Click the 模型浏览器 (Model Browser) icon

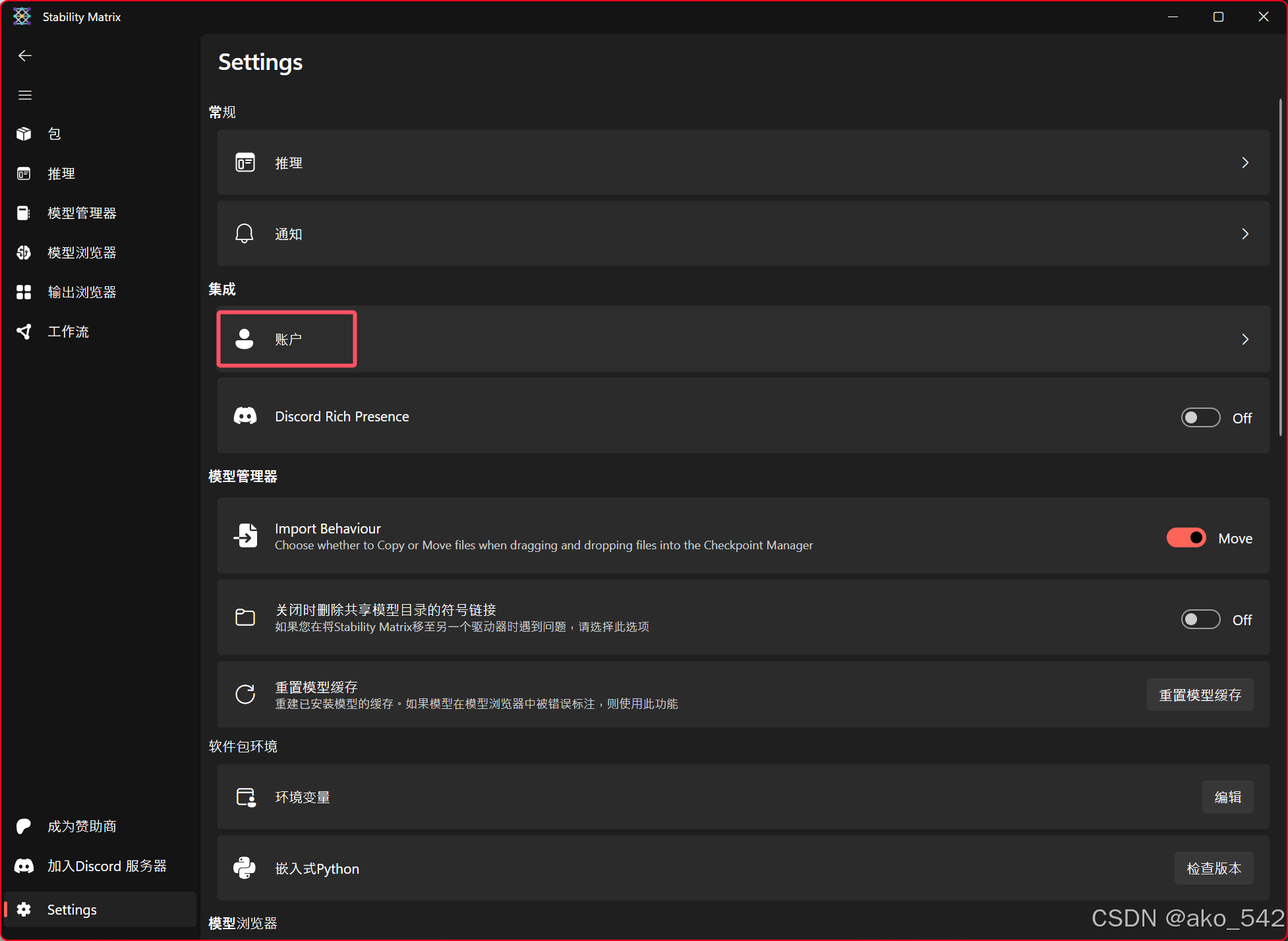[25, 252]
